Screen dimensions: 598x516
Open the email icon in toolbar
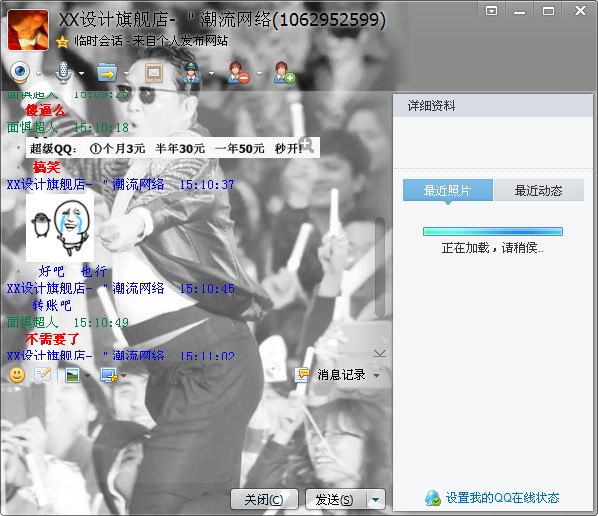pos(154,72)
